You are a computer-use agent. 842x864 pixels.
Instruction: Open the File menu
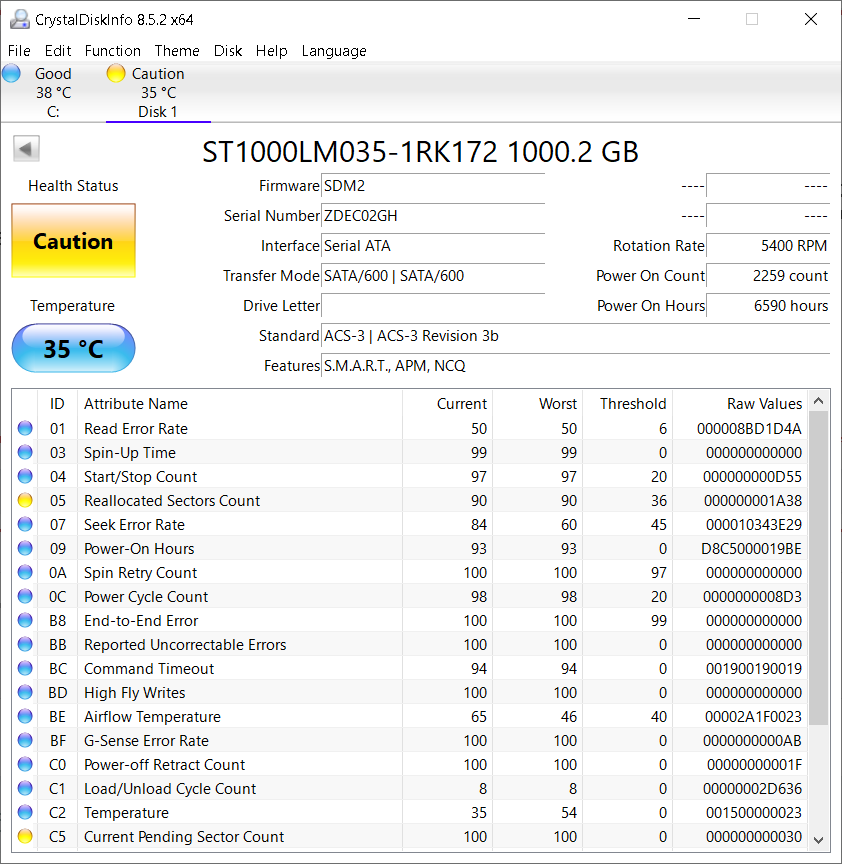[x=19, y=51]
